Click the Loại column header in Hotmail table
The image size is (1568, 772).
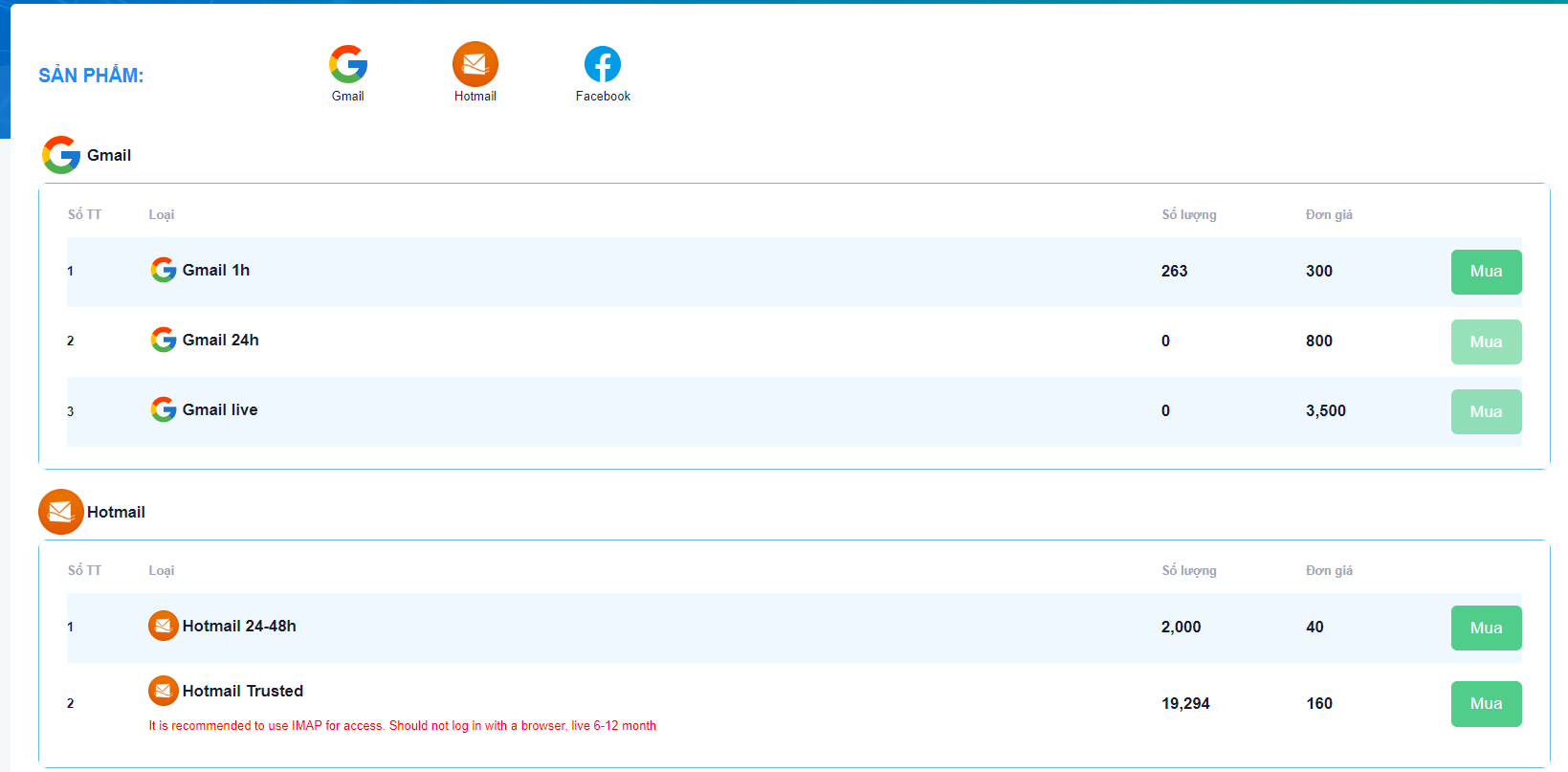pyautogui.click(x=162, y=570)
